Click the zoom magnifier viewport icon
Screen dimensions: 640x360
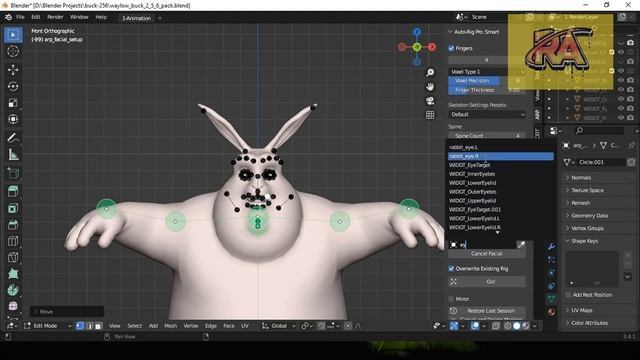click(430, 73)
